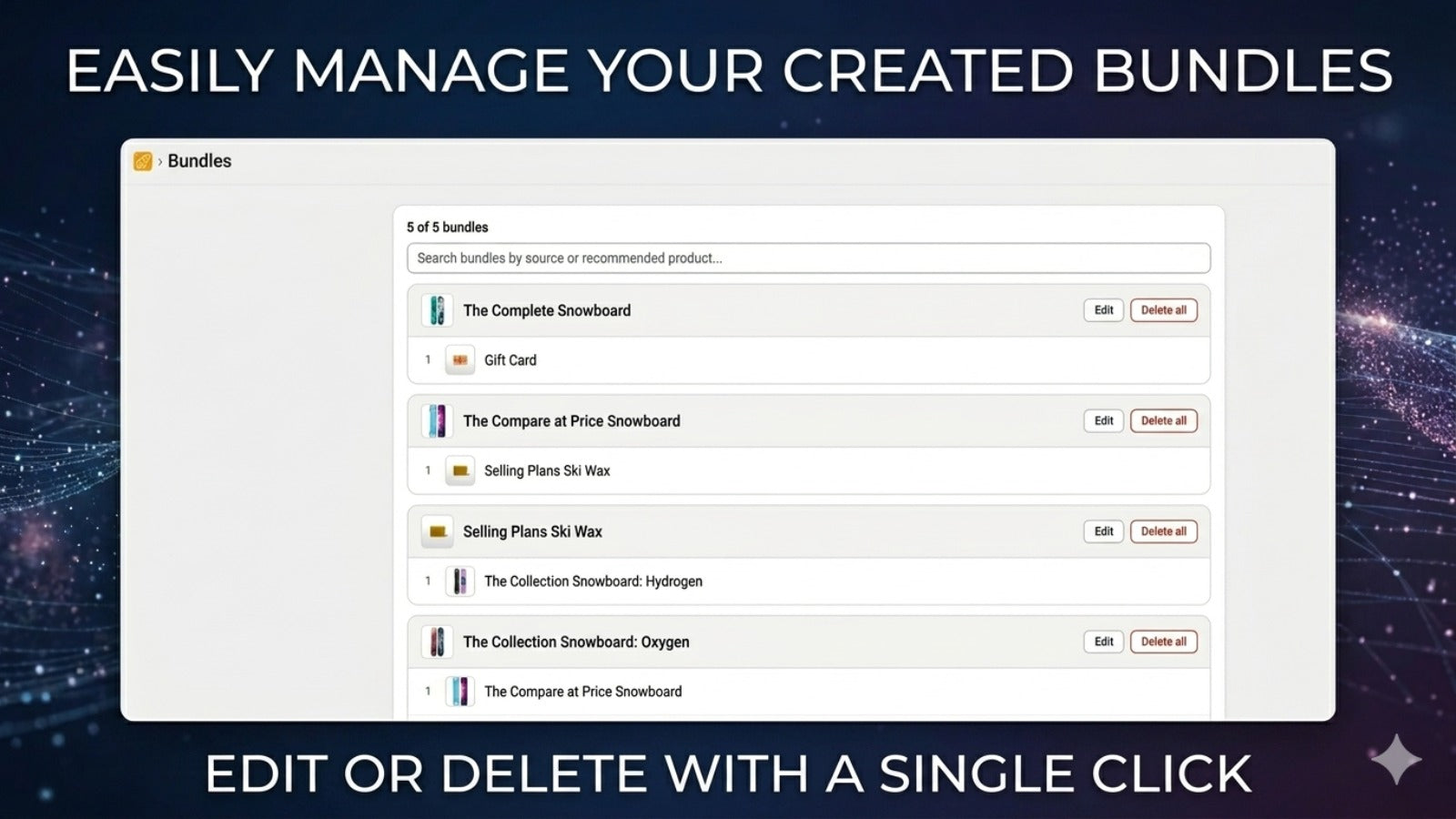1456x819 pixels.
Task: Click the Collection Snowboard: Oxygen header thumbnail
Action: [x=437, y=642]
